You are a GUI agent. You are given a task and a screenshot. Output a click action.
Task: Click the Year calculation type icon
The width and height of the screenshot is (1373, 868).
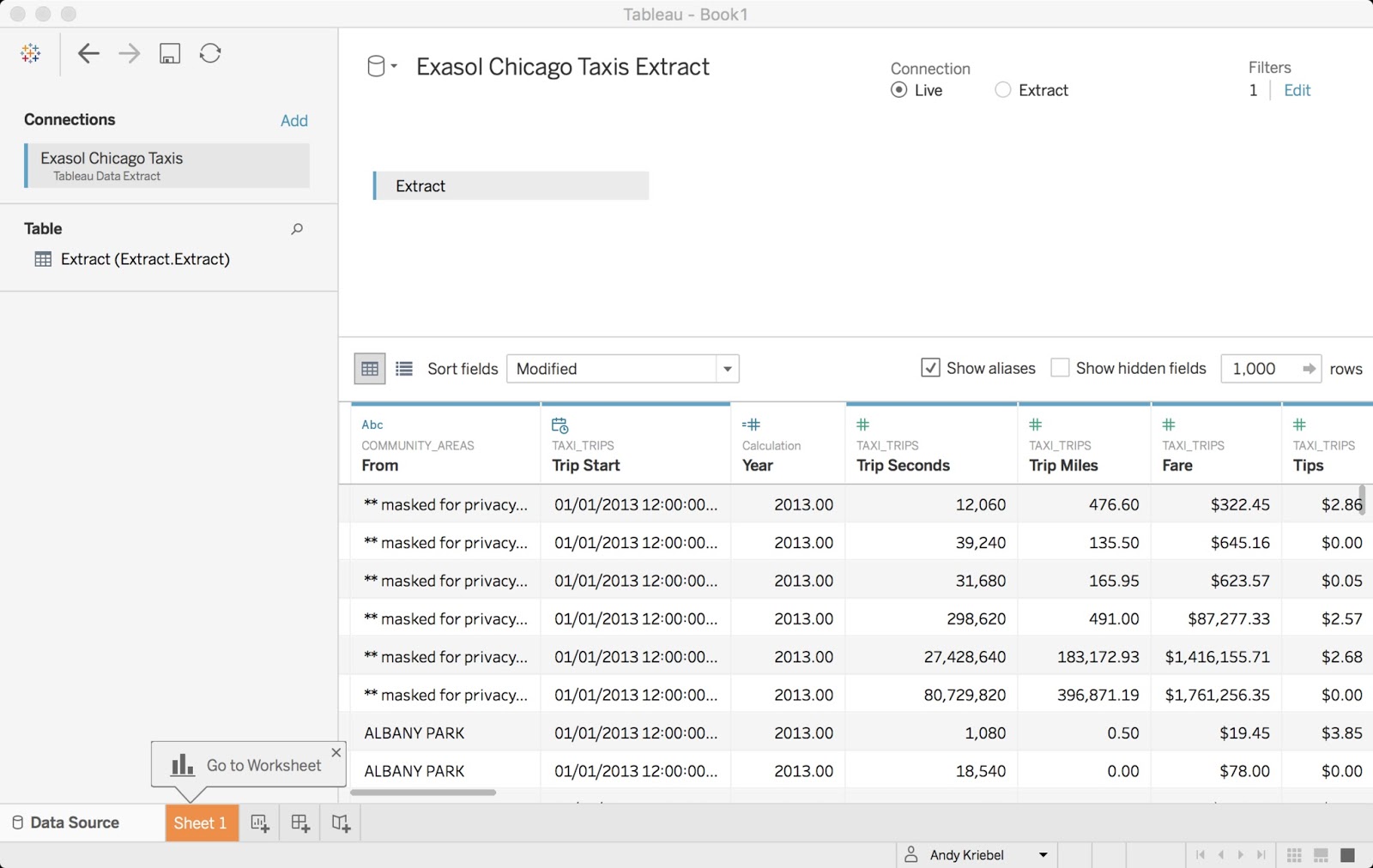(x=751, y=425)
